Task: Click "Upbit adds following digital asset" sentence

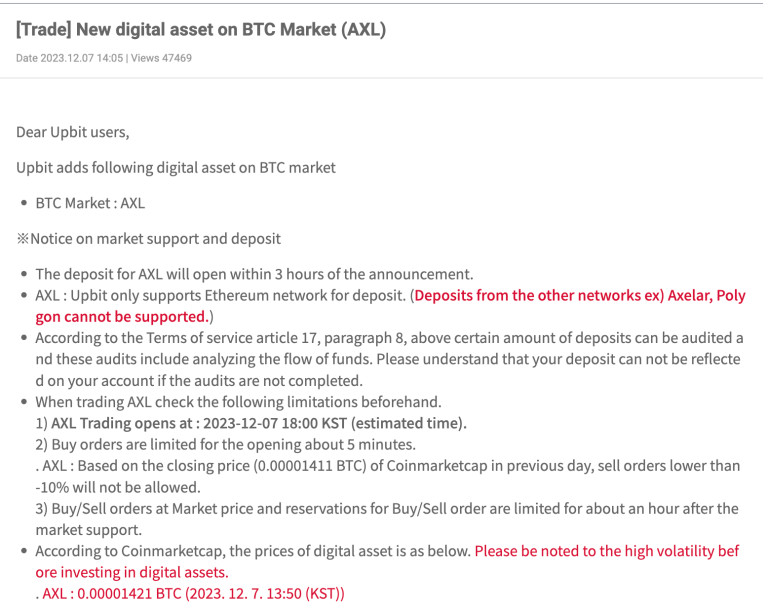Action: [176, 167]
